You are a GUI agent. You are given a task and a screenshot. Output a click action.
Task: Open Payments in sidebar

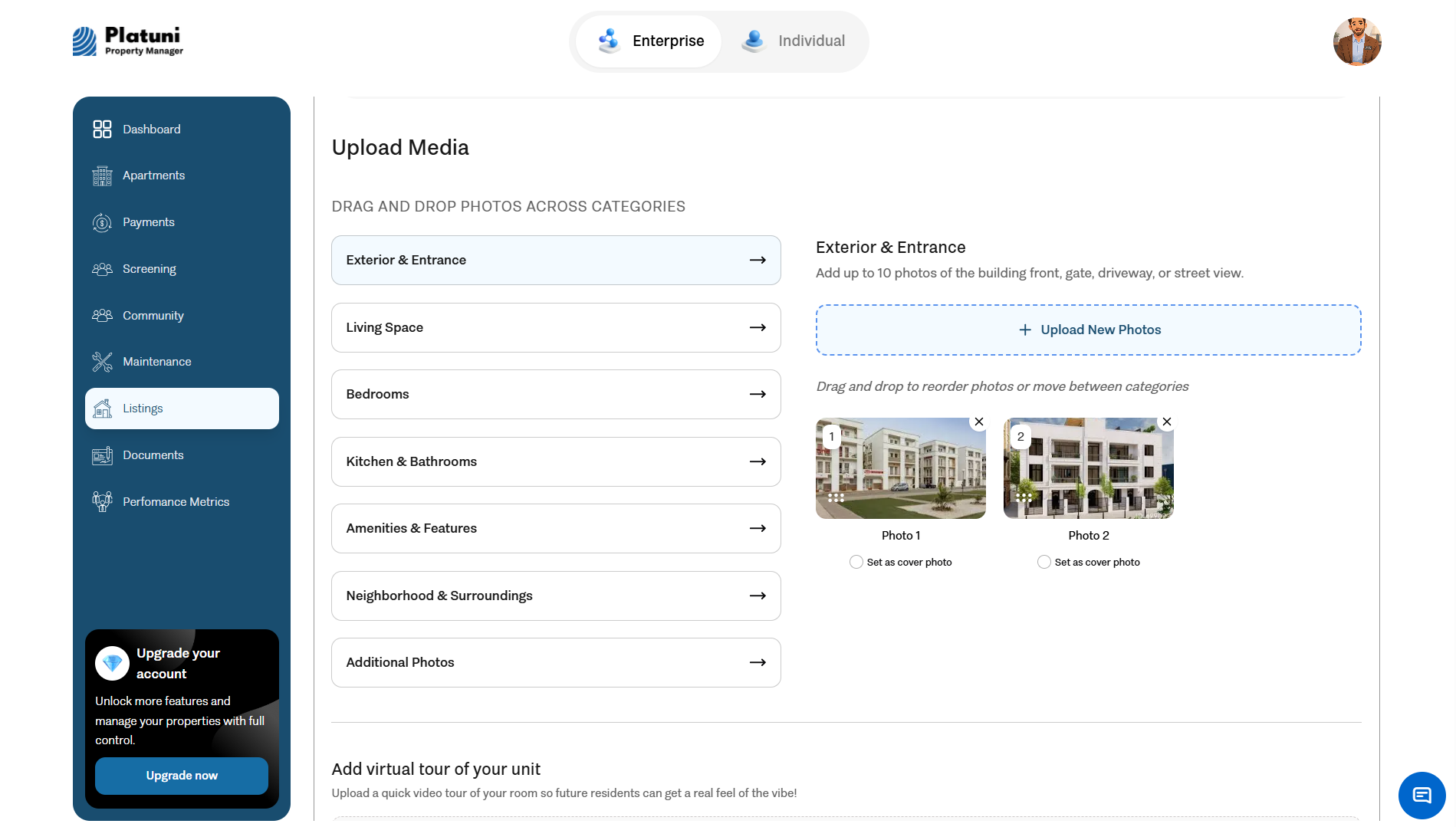coord(182,222)
